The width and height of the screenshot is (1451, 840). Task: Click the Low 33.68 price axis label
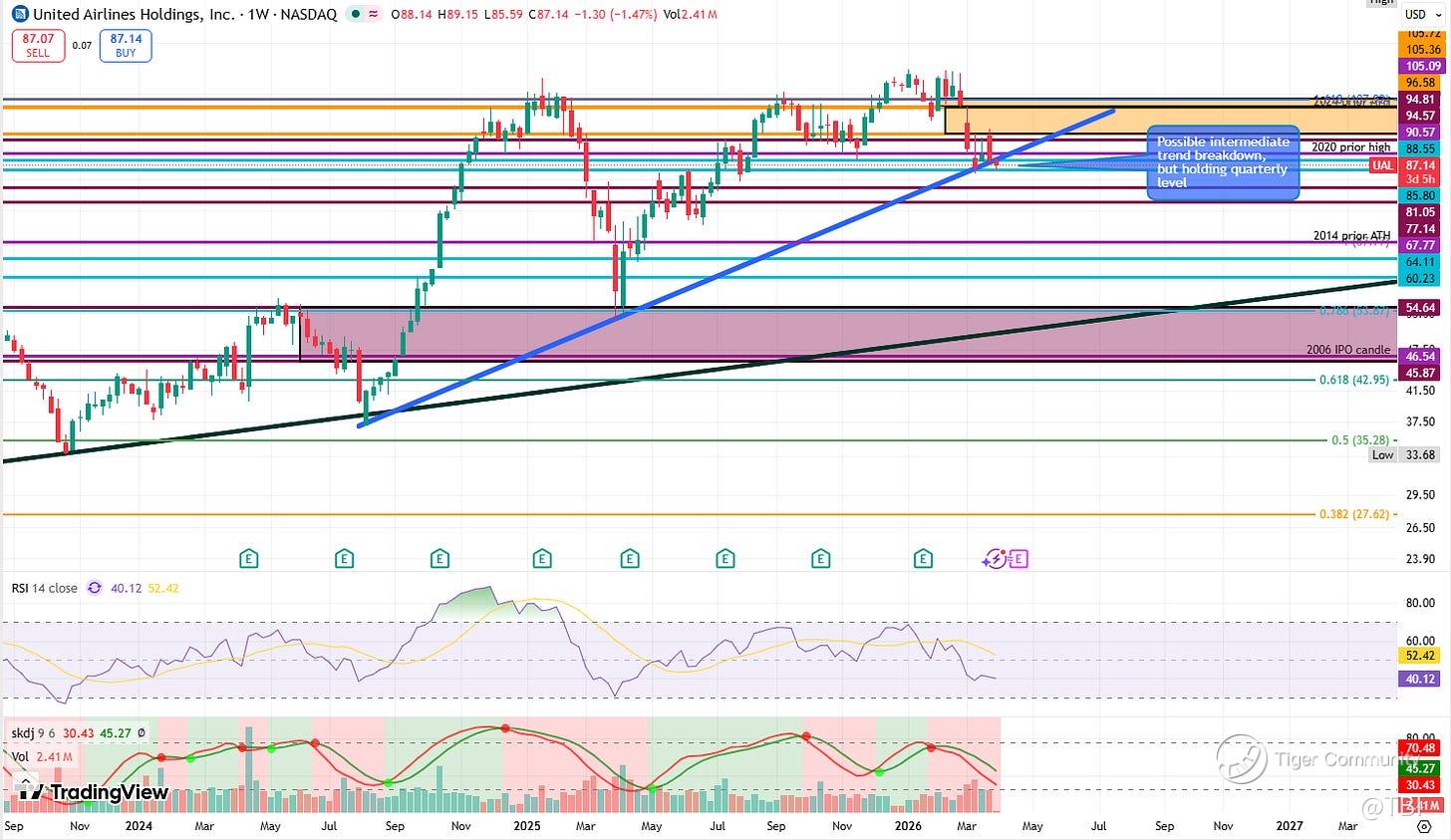pos(1404,454)
